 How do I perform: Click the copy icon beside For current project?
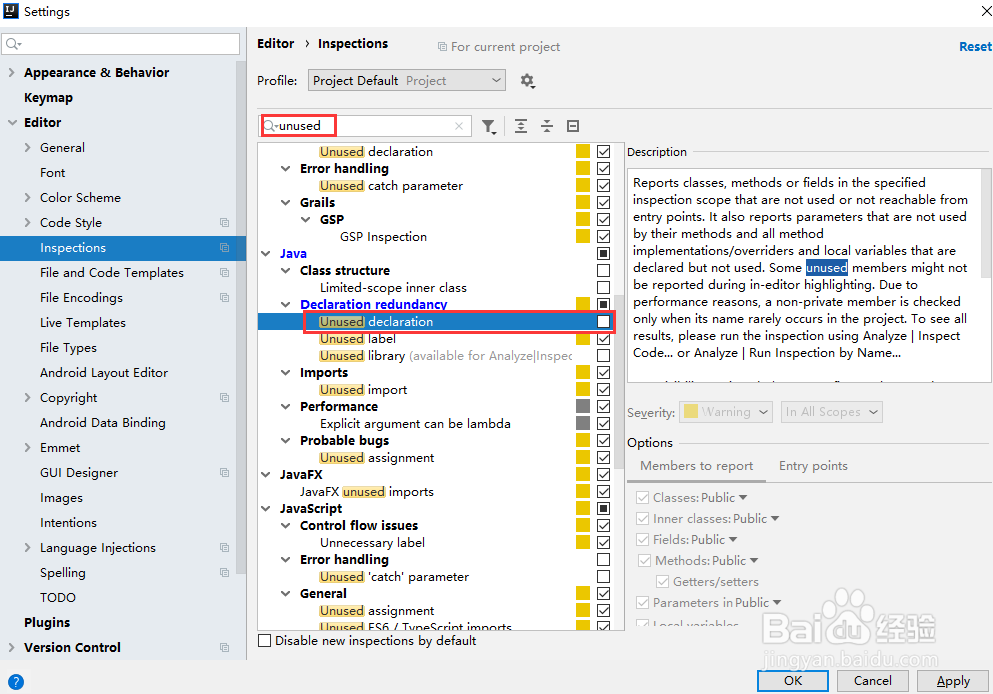click(441, 46)
